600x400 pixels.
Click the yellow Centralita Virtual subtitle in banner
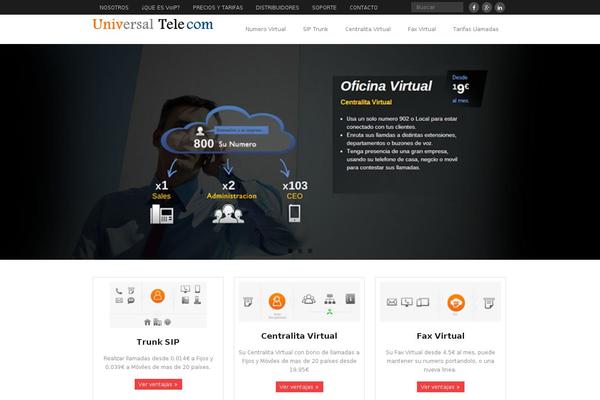click(x=366, y=102)
